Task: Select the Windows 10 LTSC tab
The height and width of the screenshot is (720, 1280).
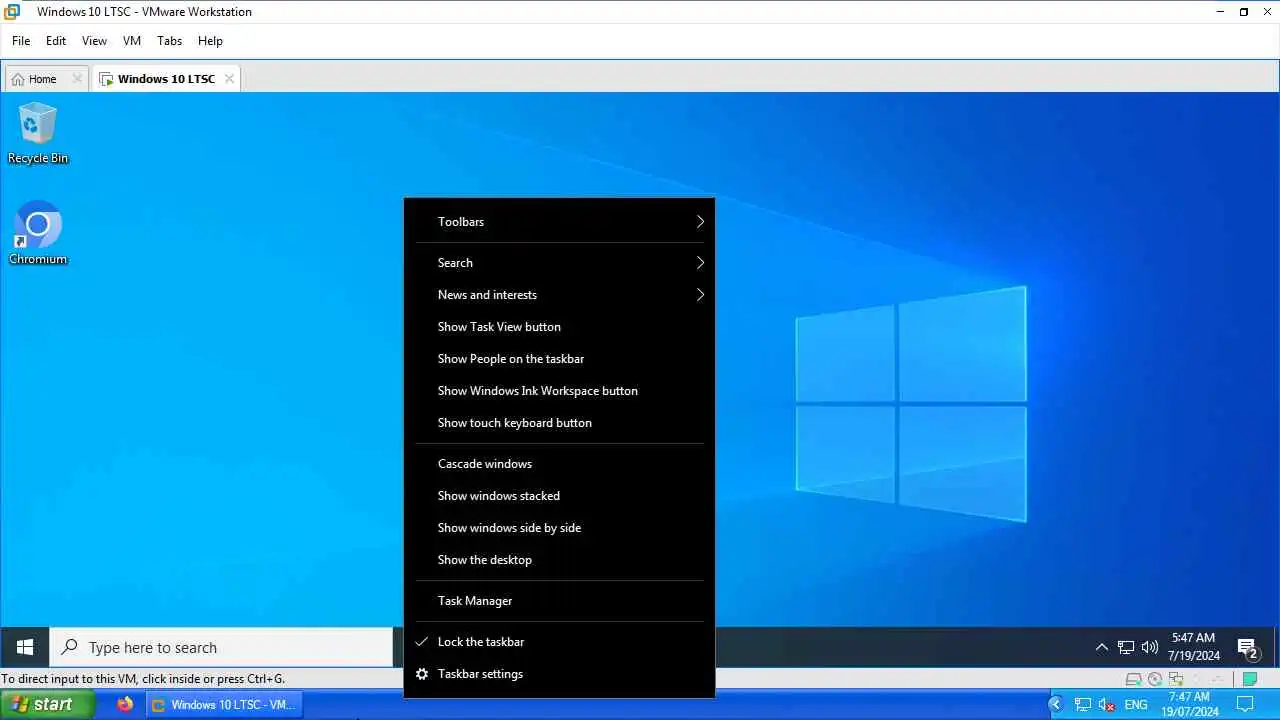Action: point(166,79)
